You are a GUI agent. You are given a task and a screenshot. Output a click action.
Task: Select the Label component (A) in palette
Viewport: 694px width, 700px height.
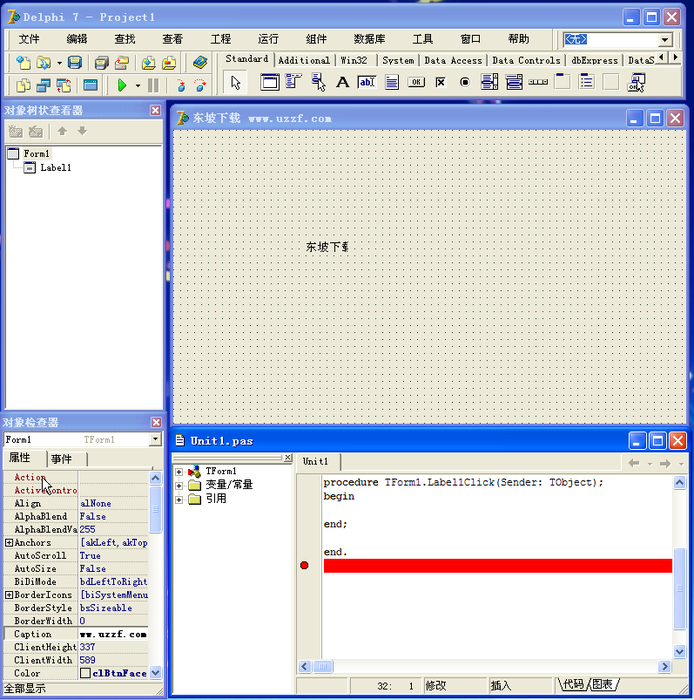(342, 83)
